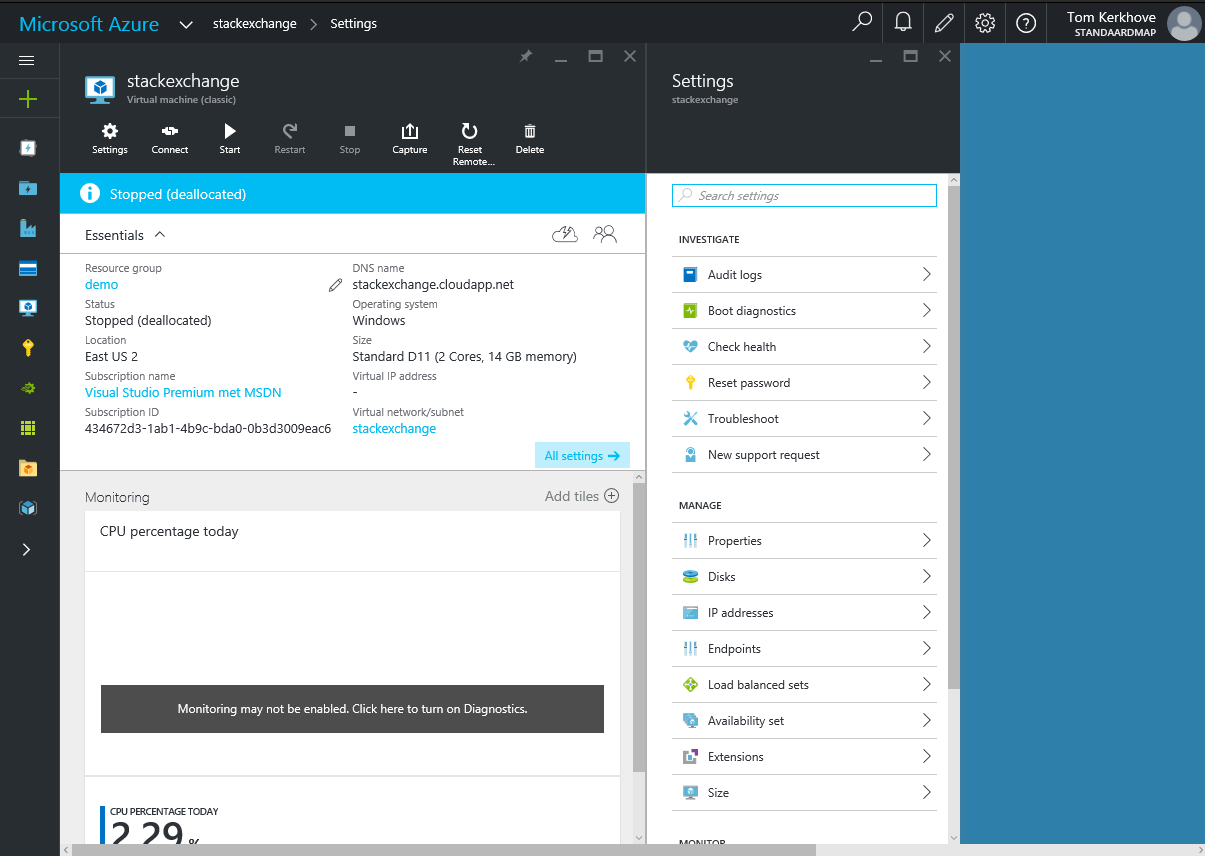Open the quickstart cloud icon in Essentials

564,233
